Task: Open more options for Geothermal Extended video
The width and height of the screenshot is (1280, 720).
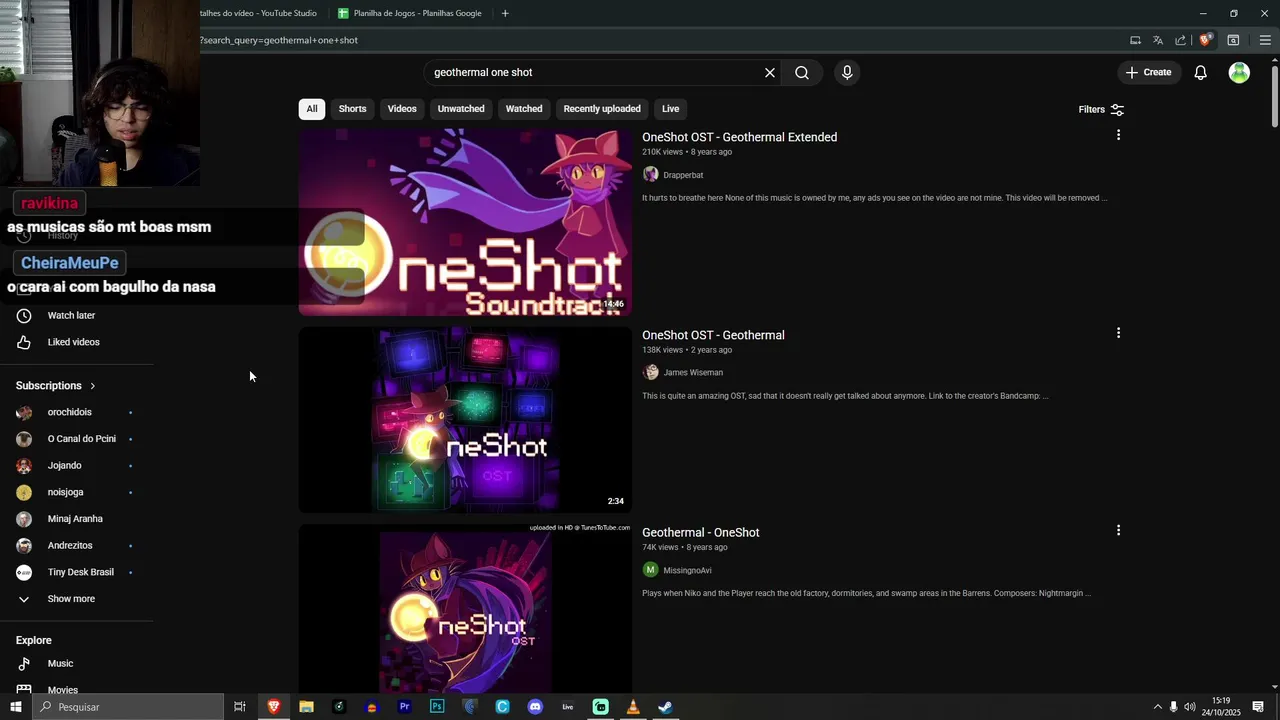Action: (1118, 135)
